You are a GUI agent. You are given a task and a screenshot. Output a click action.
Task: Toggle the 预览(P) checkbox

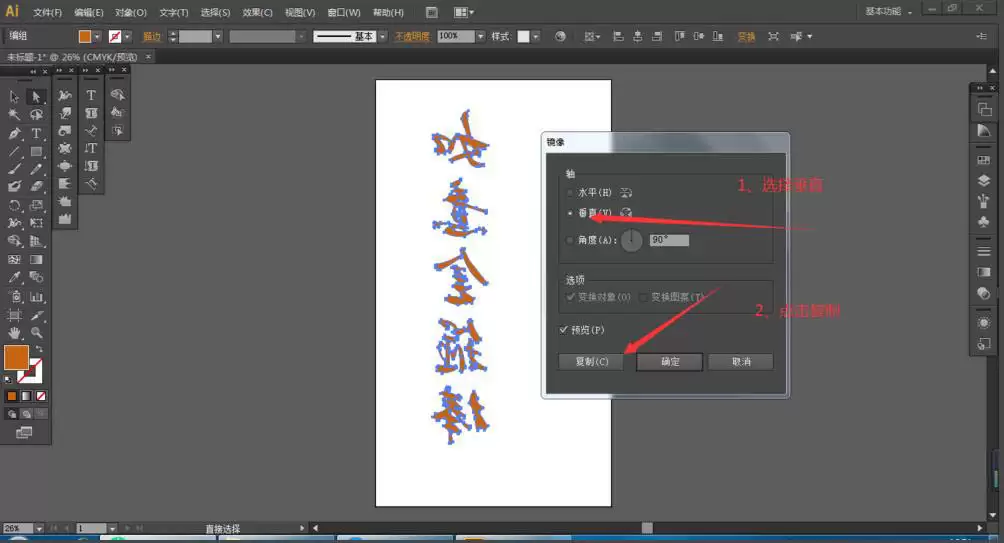[x=563, y=330]
